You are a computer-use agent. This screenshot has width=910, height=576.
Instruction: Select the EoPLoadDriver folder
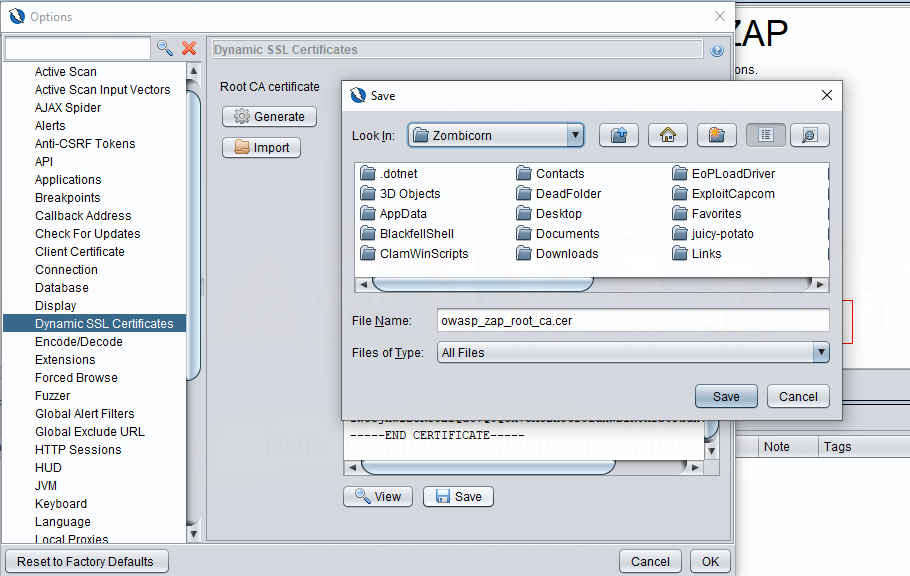tap(724, 174)
